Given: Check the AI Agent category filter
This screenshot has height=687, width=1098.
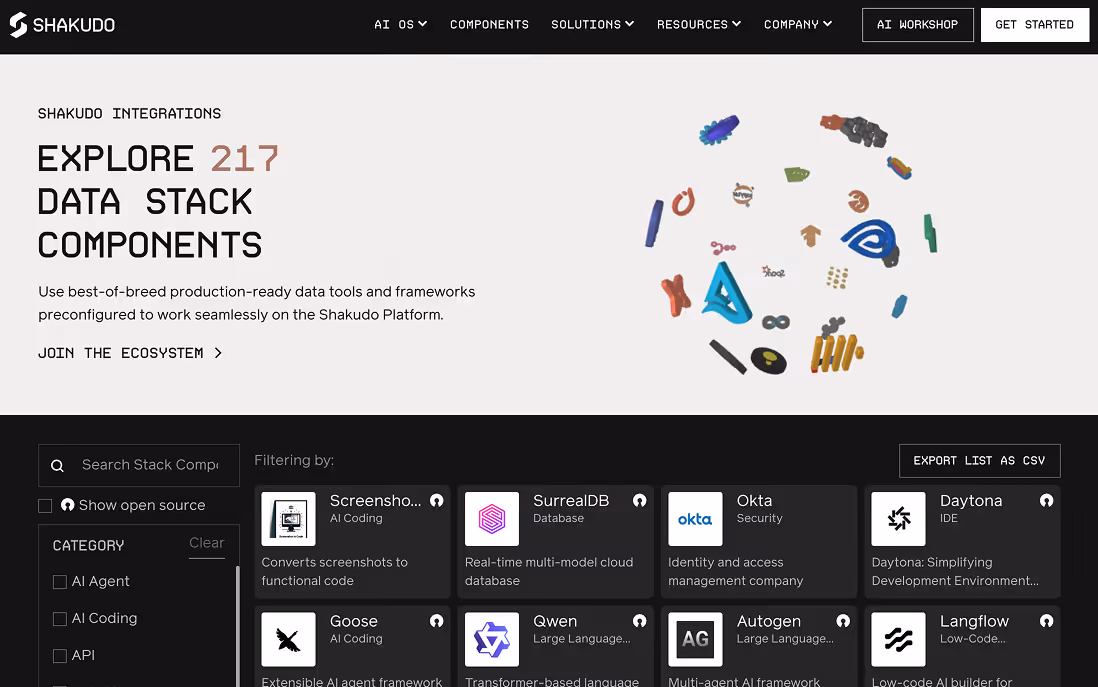Looking at the screenshot, I should [59, 581].
